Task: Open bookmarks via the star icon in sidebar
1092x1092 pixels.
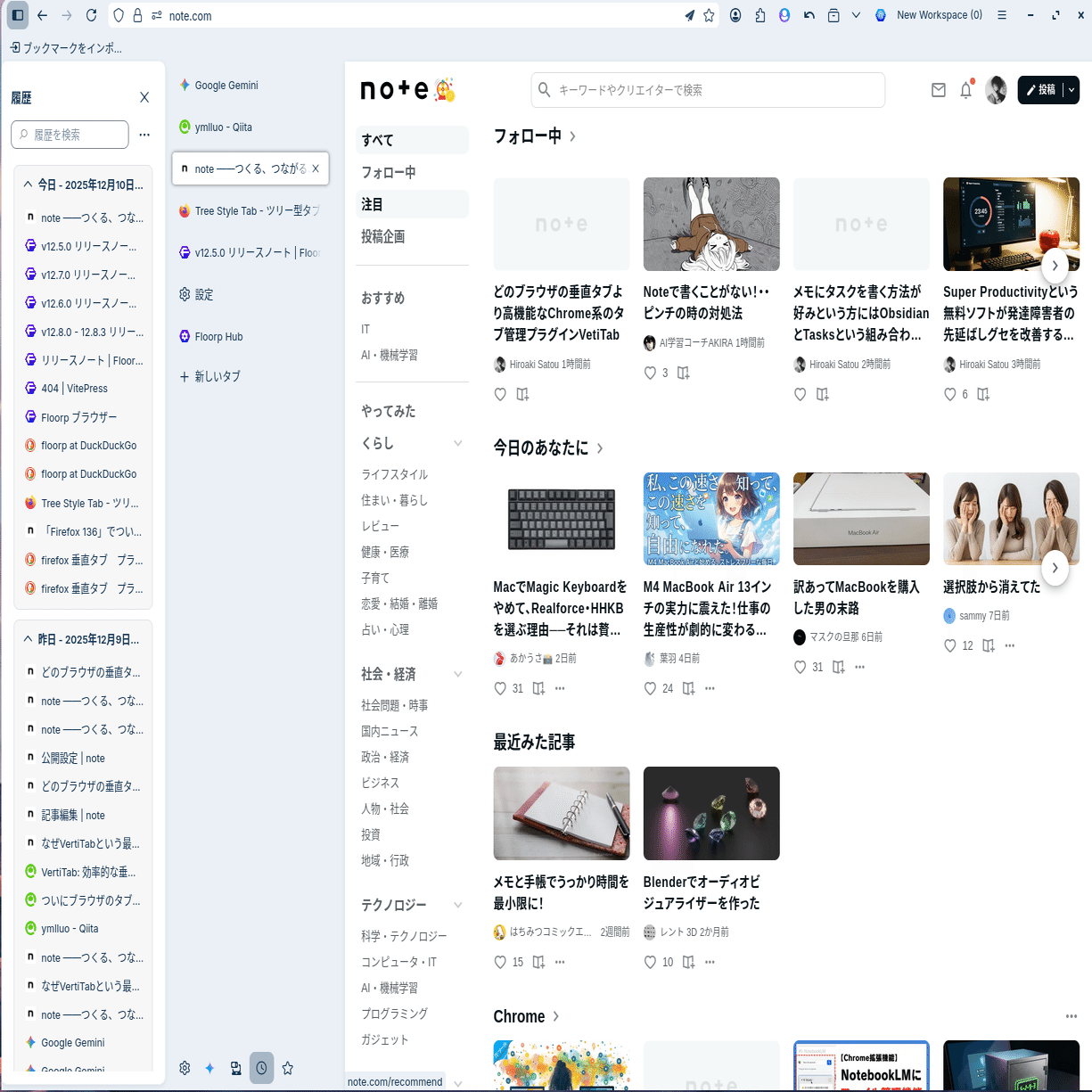Action: [287, 1067]
